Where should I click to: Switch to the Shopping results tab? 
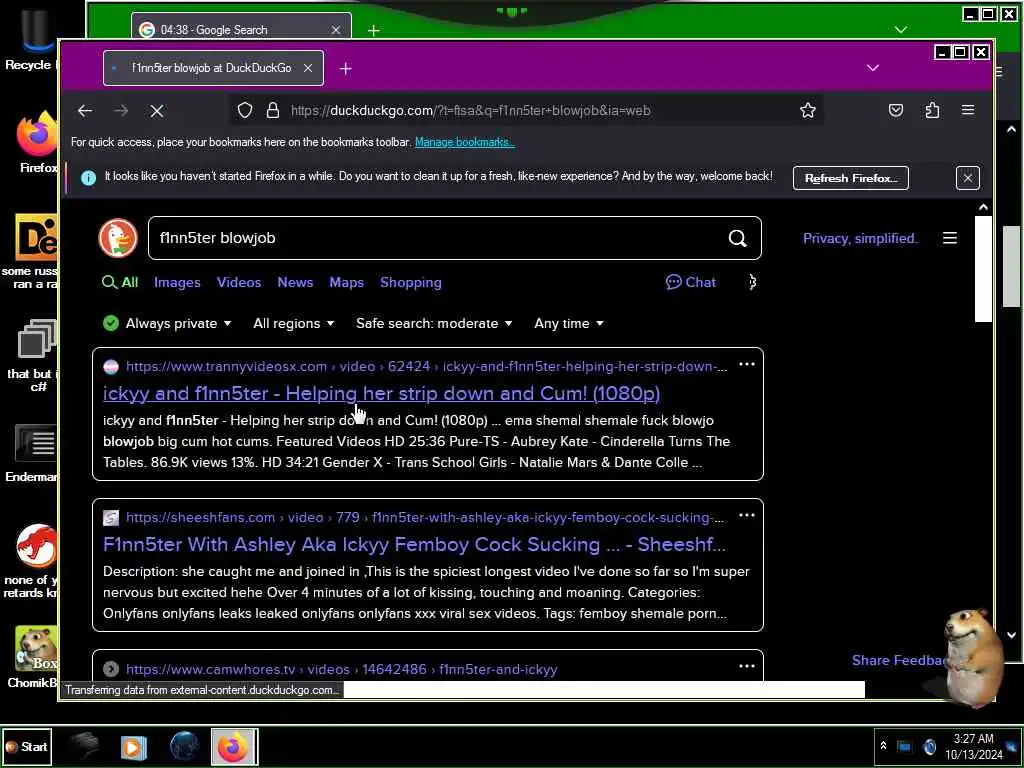[x=411, y=282]
